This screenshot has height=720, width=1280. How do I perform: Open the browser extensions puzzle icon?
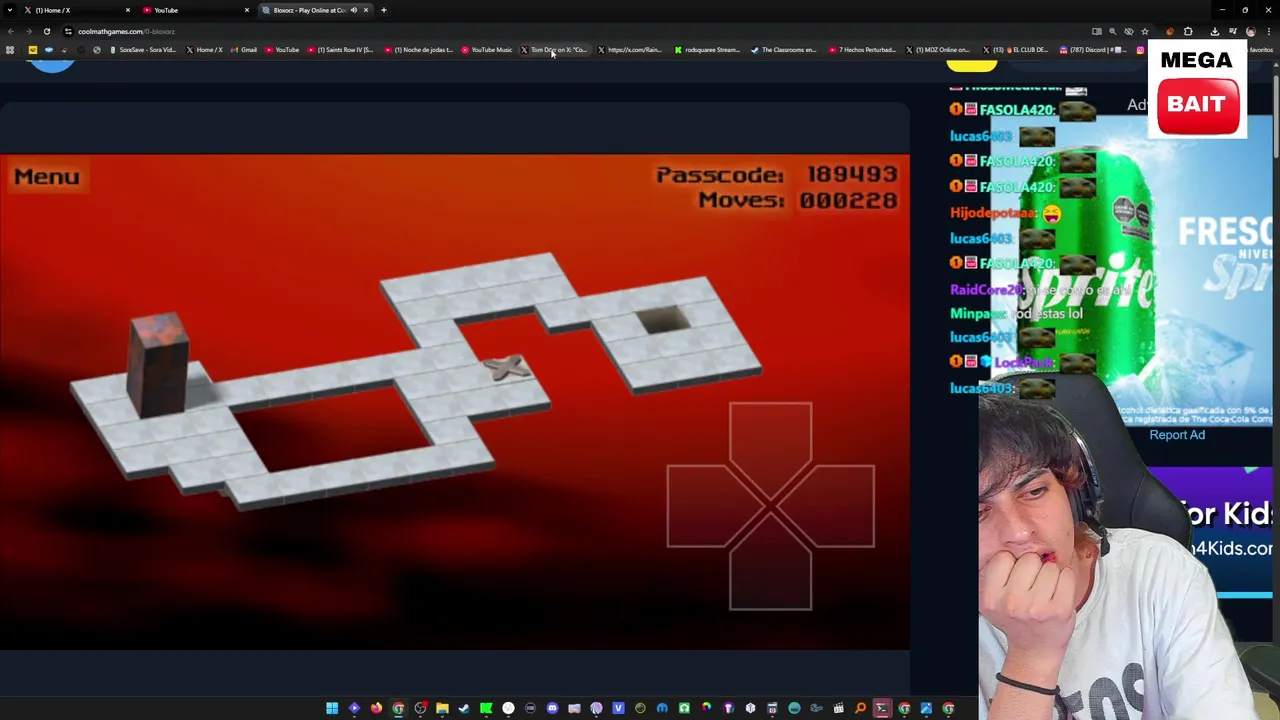1188,31
